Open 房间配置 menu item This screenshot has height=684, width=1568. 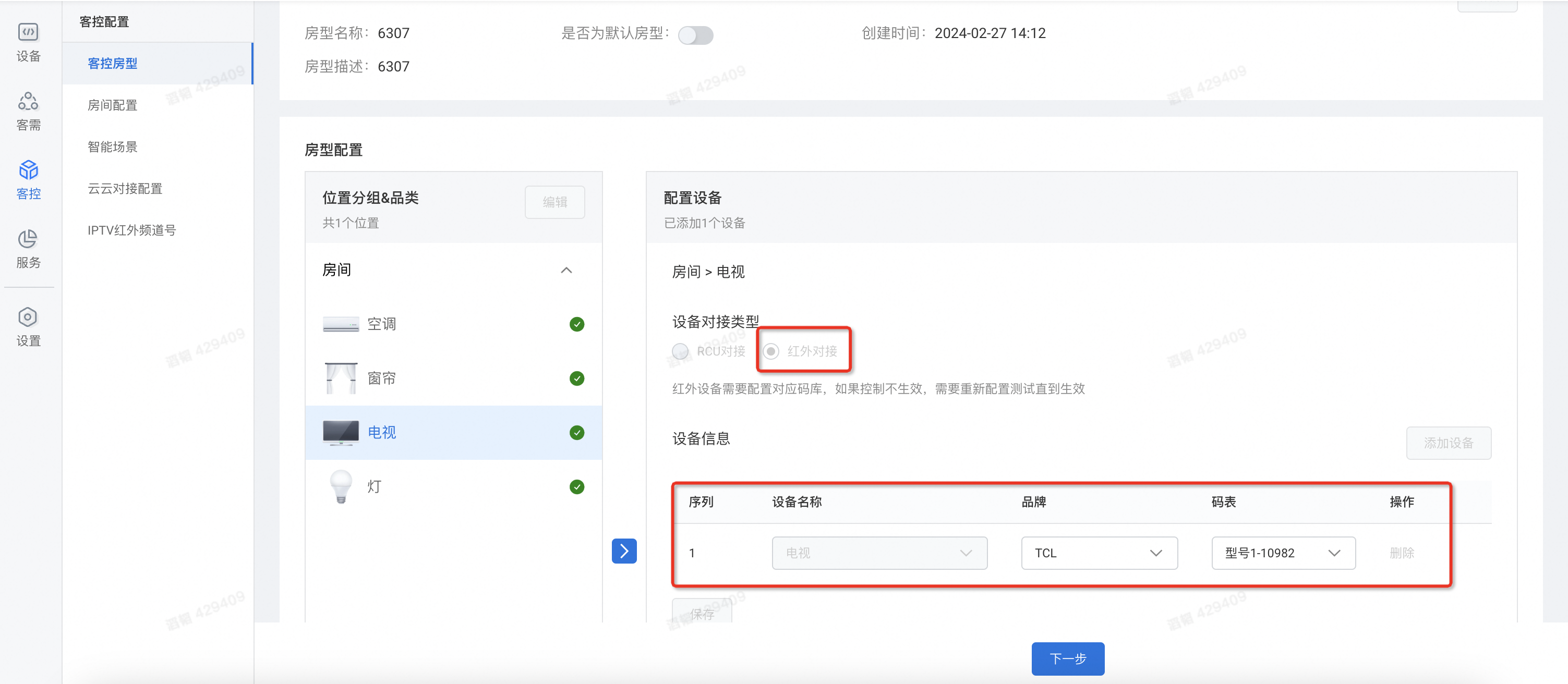coord(113,105)
